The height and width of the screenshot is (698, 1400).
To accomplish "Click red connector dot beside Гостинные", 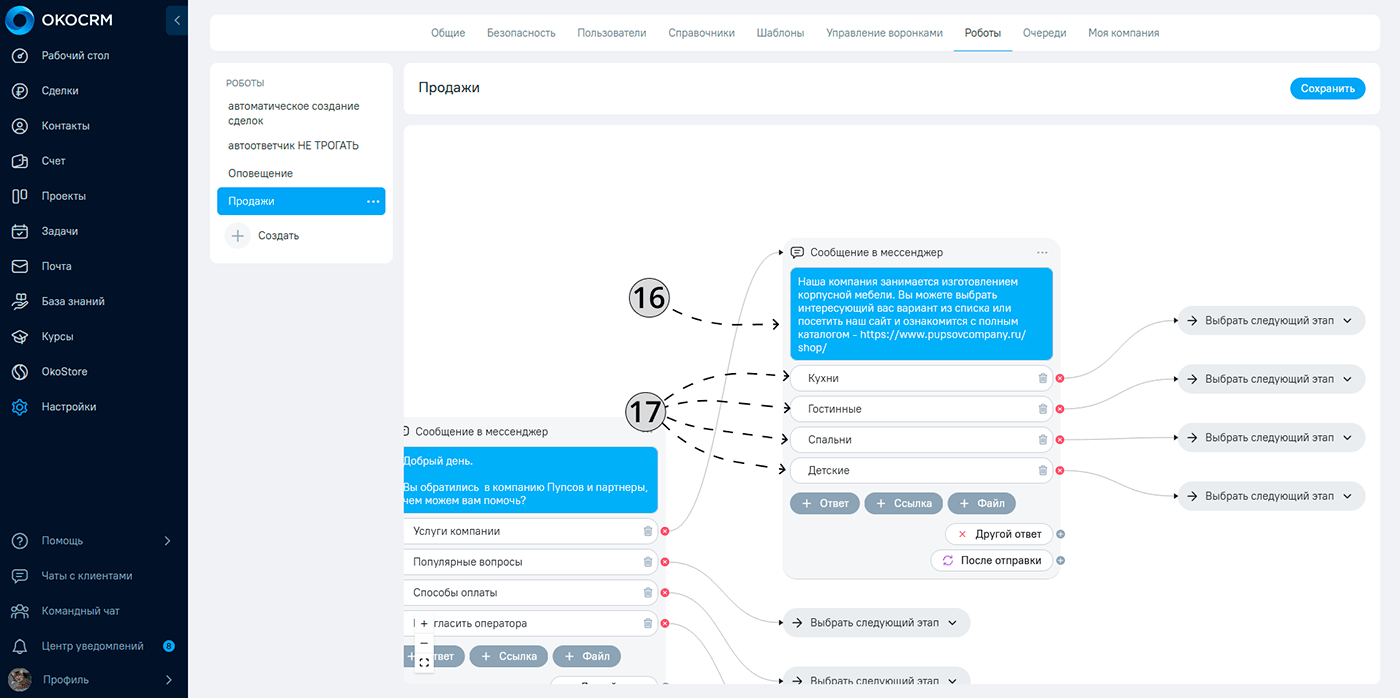I will click(x=1060, y=409).
